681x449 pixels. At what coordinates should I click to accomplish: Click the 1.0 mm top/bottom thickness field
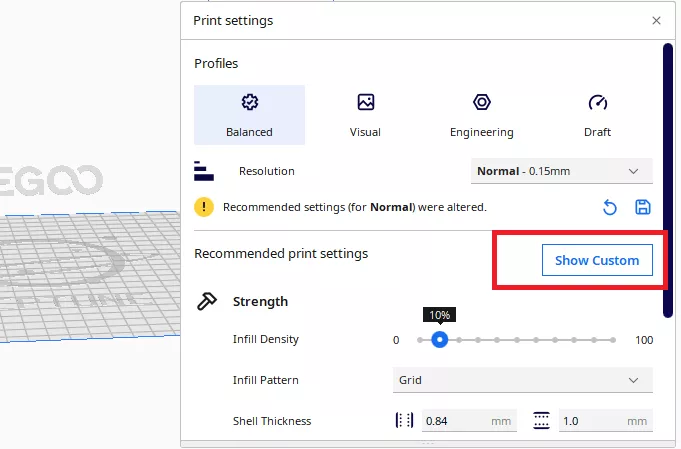[x=604, y=421]
